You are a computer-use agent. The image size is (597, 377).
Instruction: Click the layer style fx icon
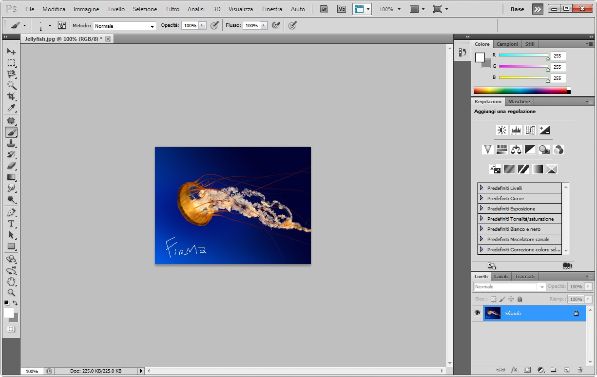[514, 370]
